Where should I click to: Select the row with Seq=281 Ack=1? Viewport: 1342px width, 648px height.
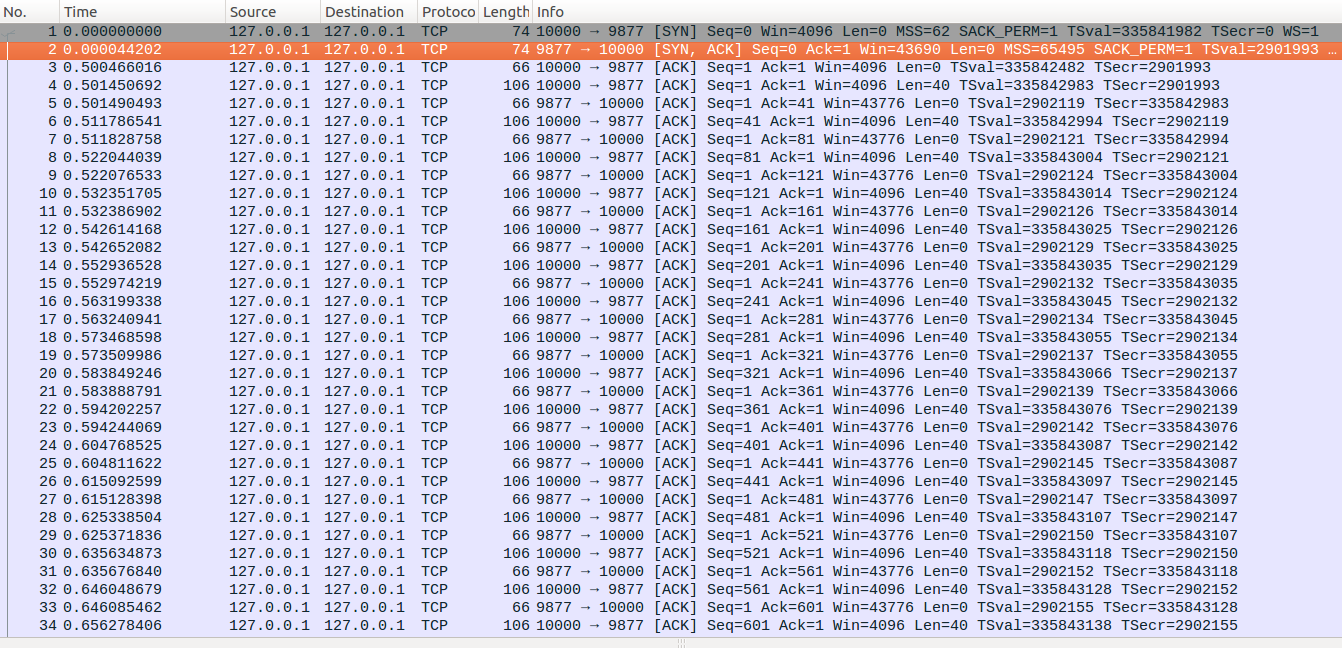[x=671, y=337]
